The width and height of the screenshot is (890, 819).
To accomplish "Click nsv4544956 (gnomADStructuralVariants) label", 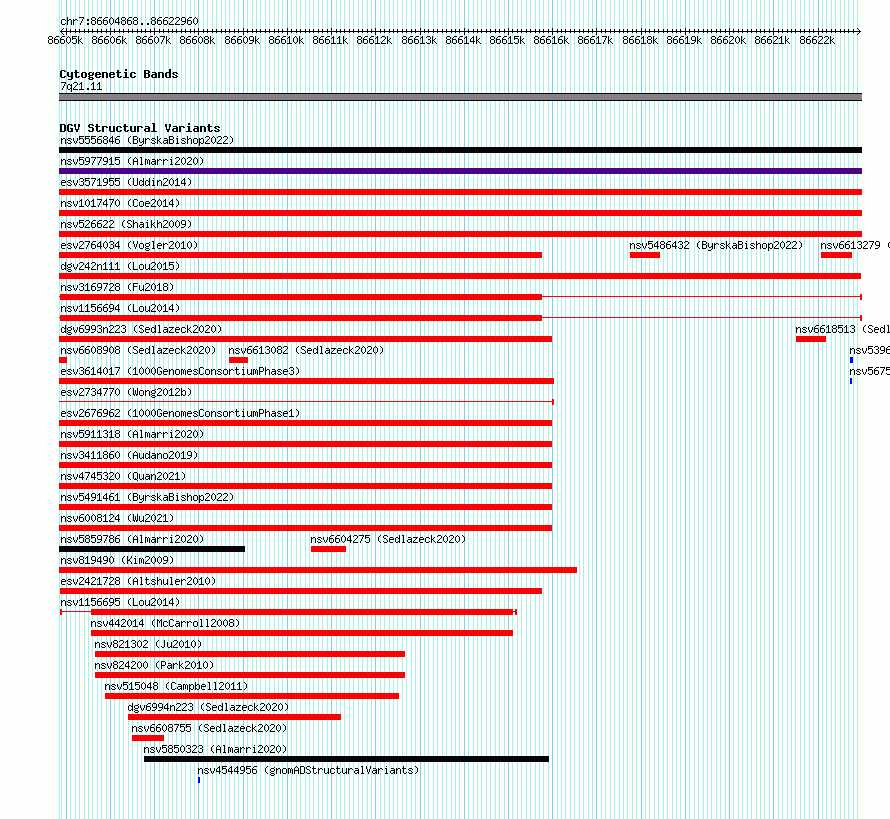I will (x=308, y=770).
